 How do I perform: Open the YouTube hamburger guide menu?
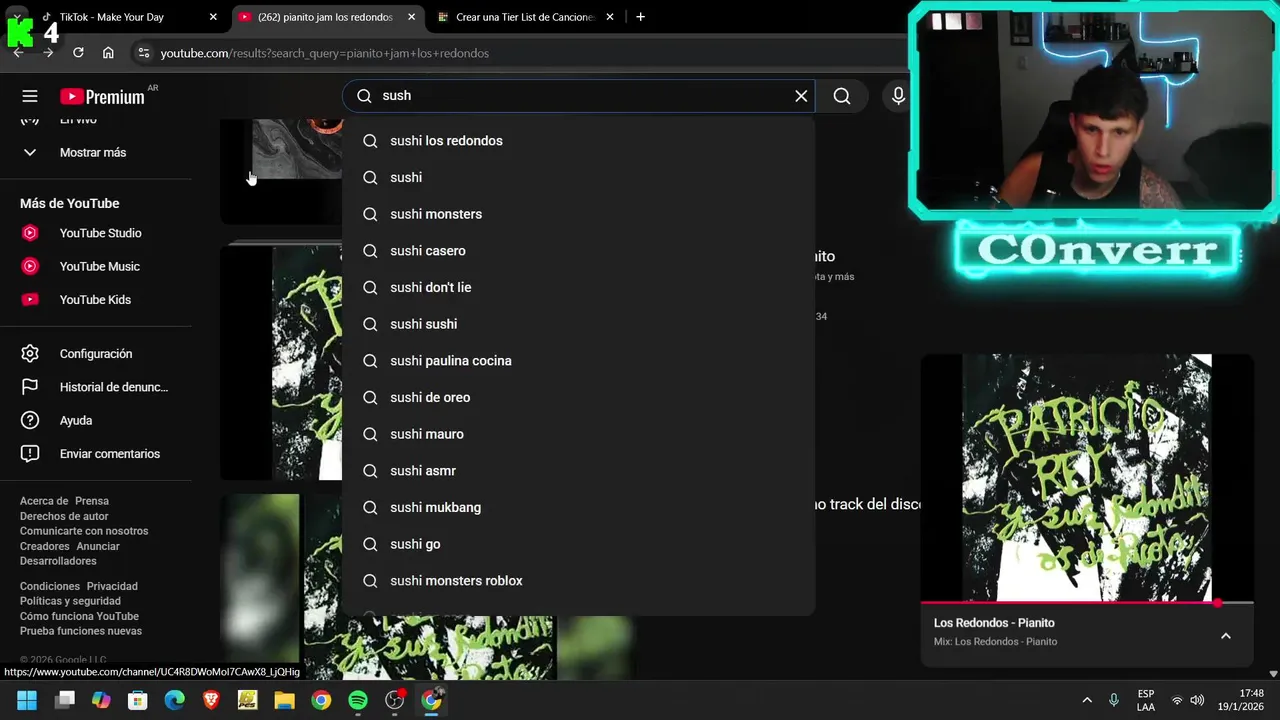pos(30,96)
